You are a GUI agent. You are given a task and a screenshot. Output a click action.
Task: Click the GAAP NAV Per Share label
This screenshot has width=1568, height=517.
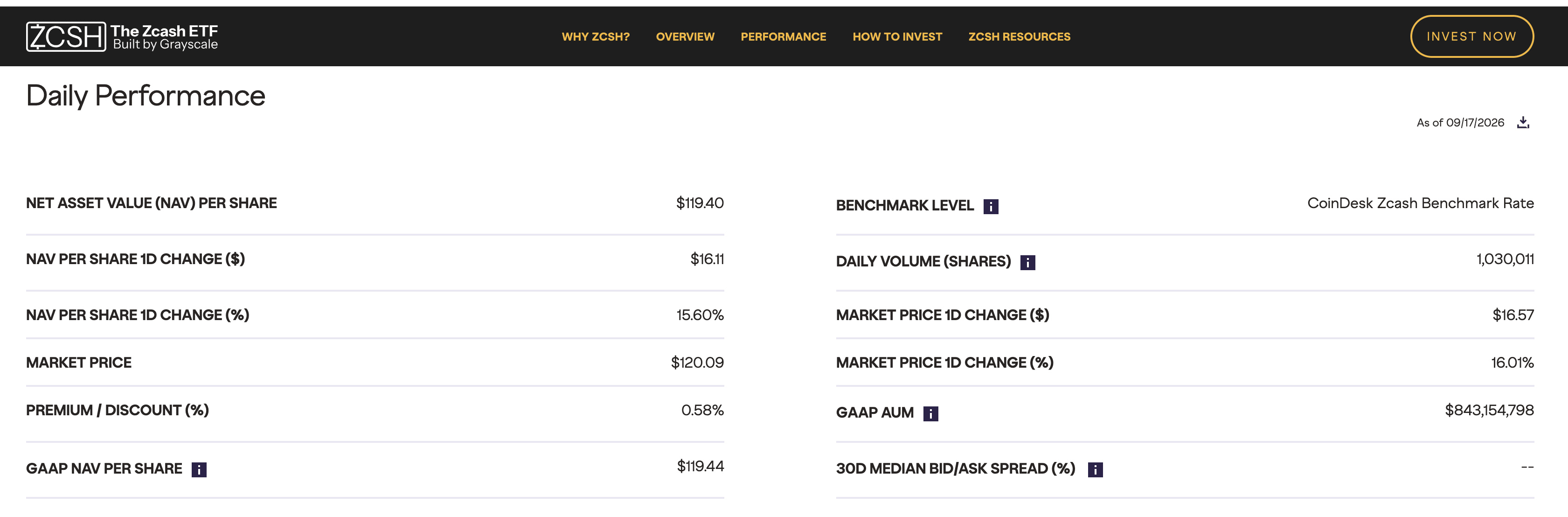tap(104, 468)
